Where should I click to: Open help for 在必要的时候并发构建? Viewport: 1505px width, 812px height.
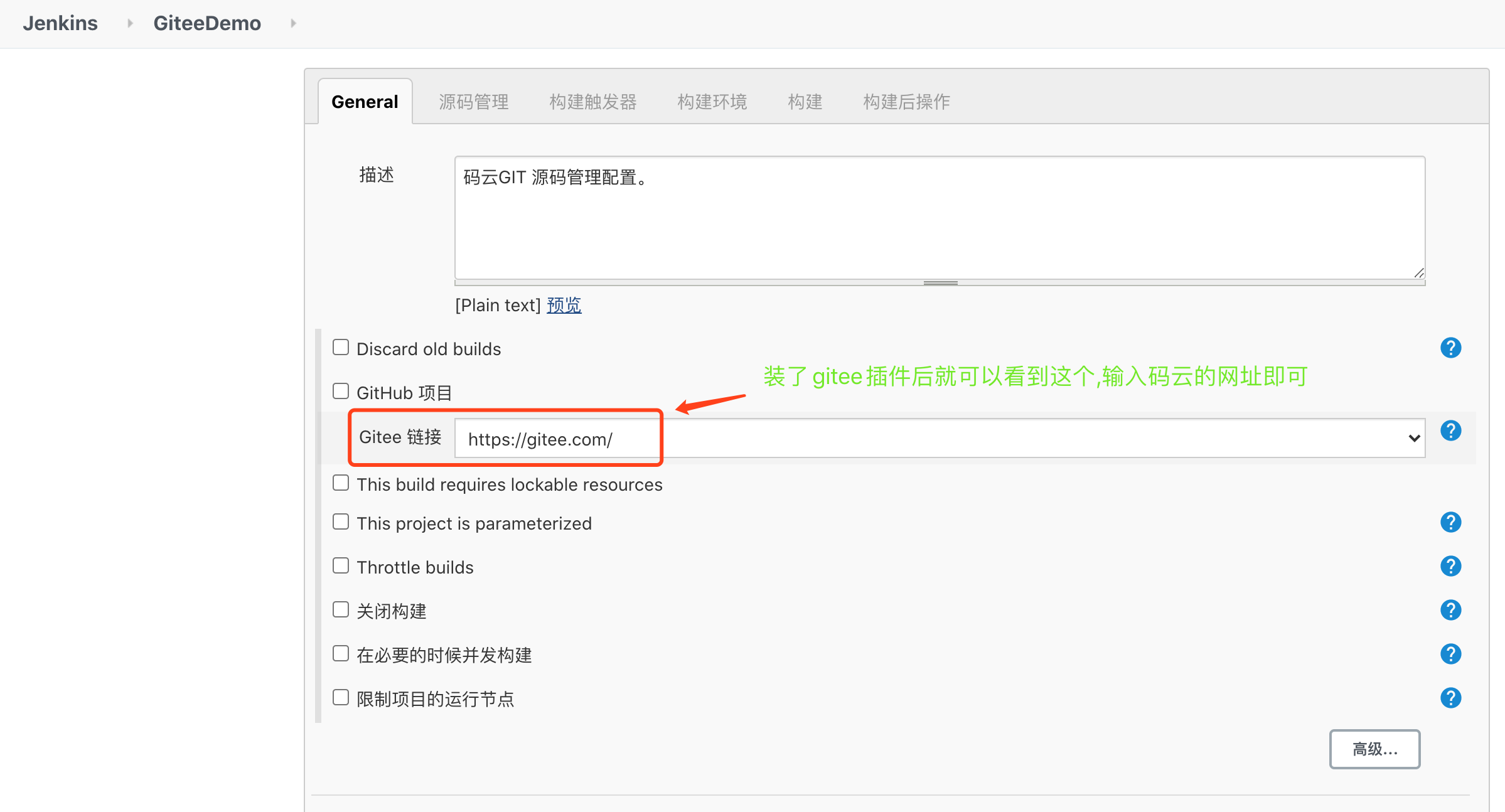point(1450,653)
